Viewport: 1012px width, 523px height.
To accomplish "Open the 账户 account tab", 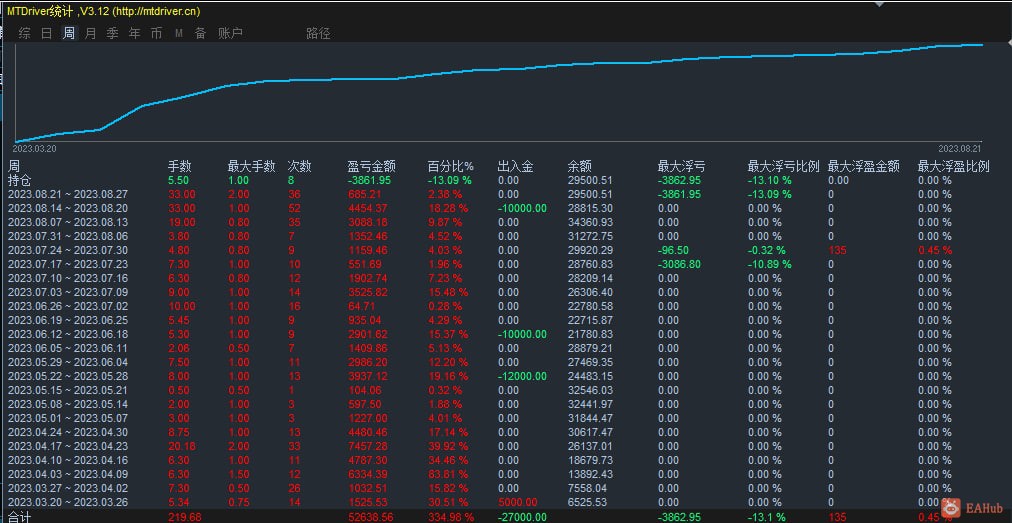I will point(230,34).
